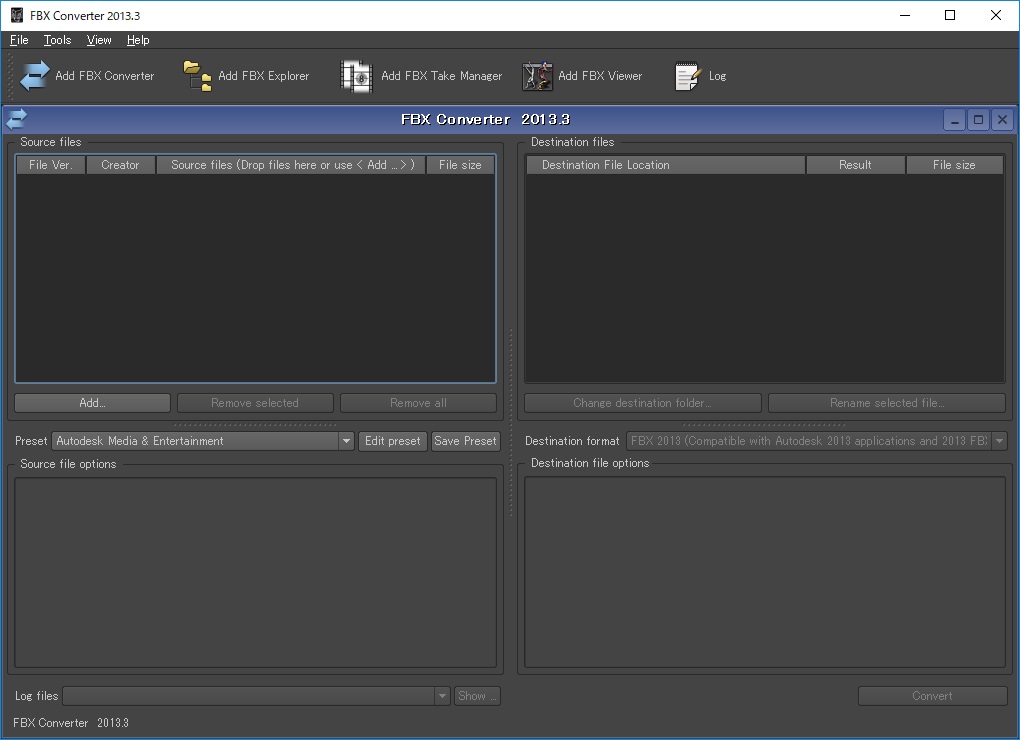
Task: Click the converter panel arrows icon in the blue title bar
Action: [16, 119]
